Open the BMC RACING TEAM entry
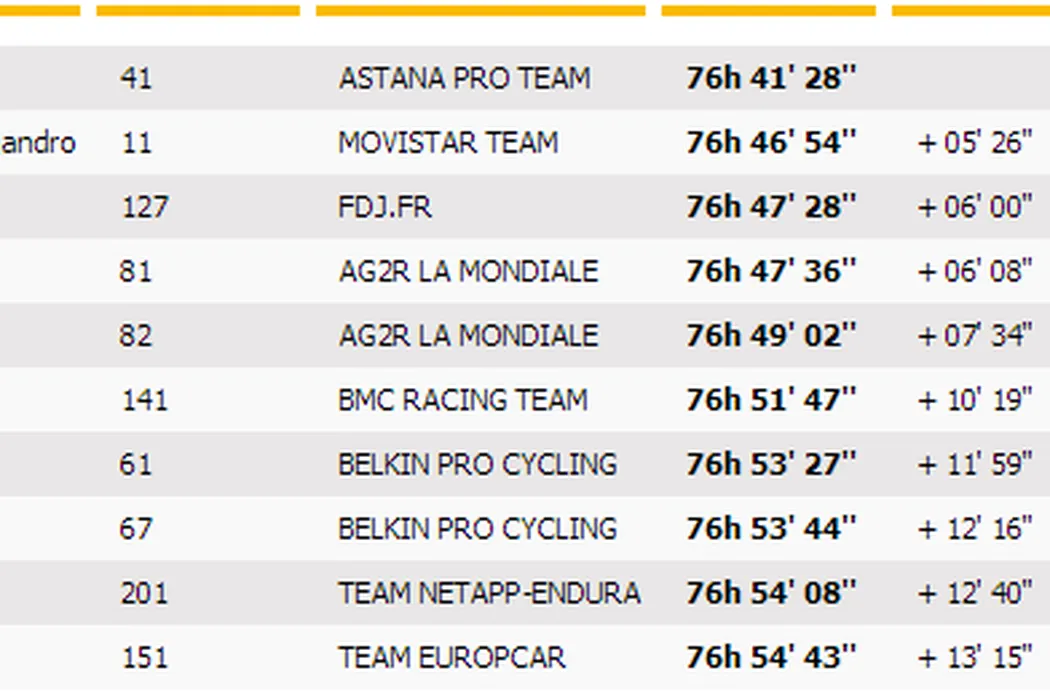1050x700 pixels. 462,400
